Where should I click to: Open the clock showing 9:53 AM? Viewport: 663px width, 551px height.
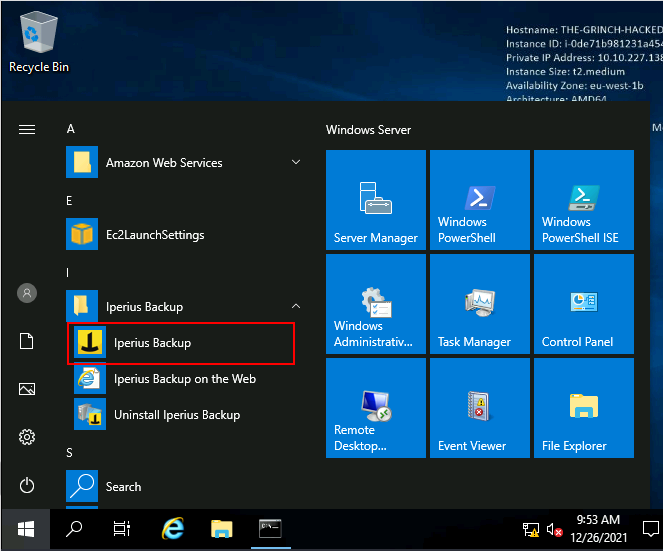598,529
